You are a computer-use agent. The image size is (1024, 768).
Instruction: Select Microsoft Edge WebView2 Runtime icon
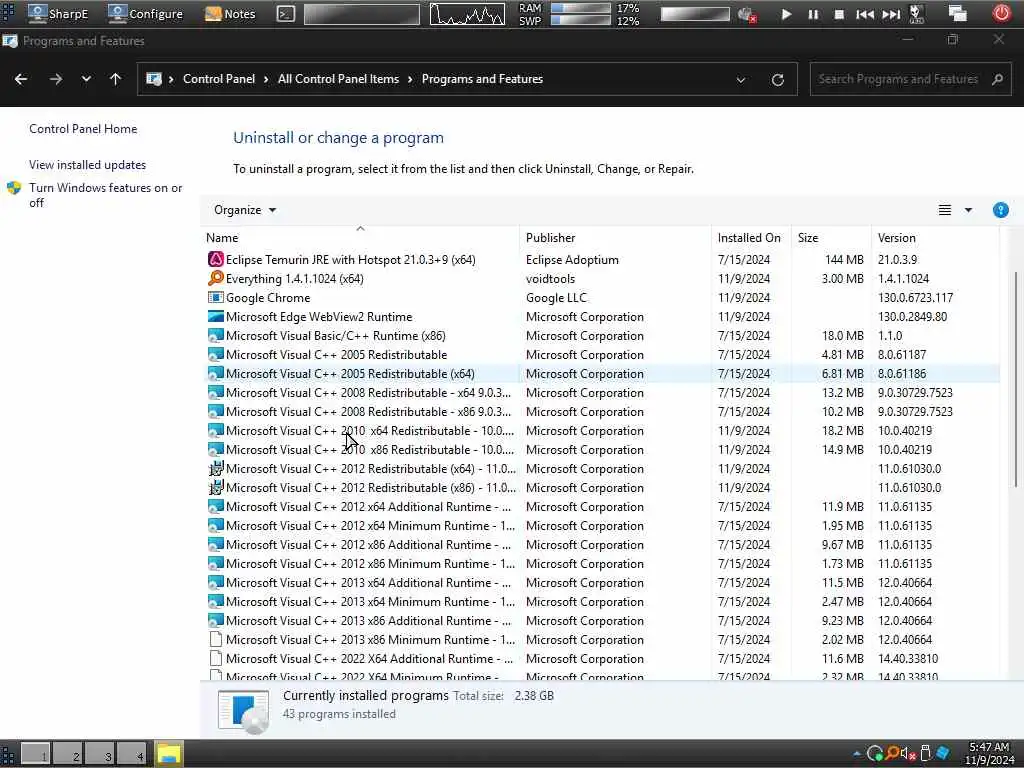click(x=216, y=316)
